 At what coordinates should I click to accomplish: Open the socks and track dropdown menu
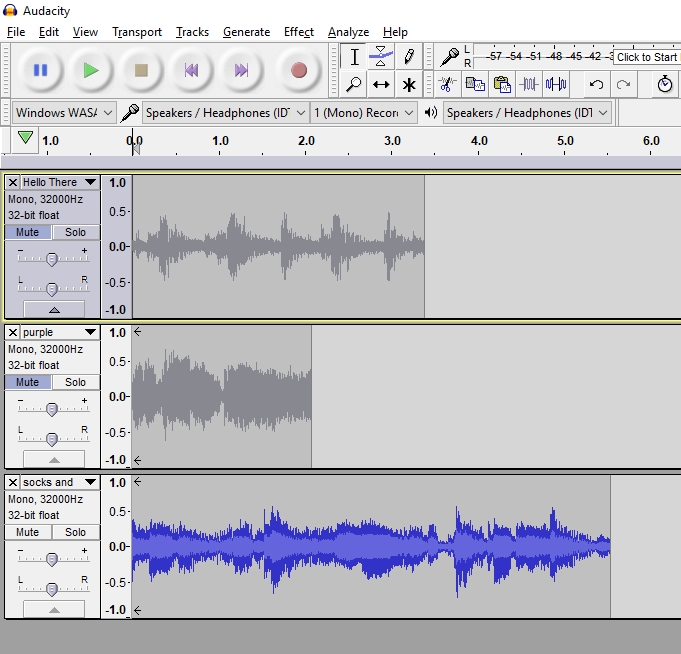[x=90, y=482]
